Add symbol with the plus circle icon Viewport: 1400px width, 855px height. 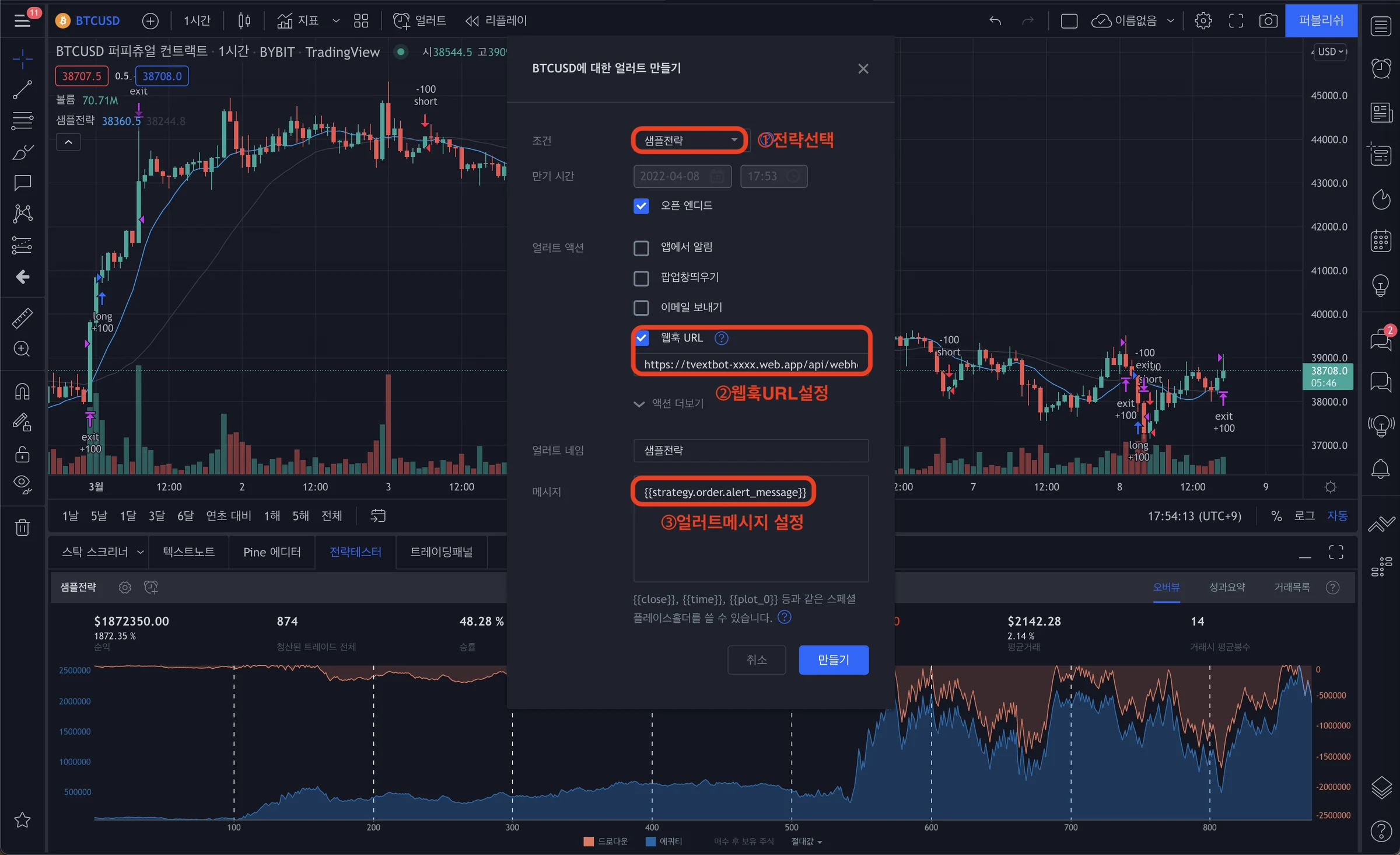(x=150, y=21)
